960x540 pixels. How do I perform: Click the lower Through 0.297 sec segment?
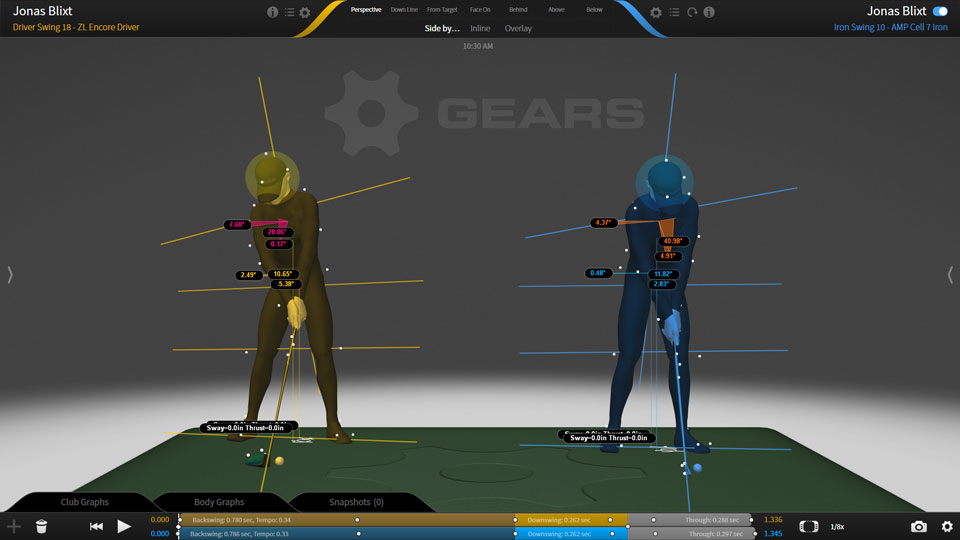pyautogui.click(x=692, y=534)
